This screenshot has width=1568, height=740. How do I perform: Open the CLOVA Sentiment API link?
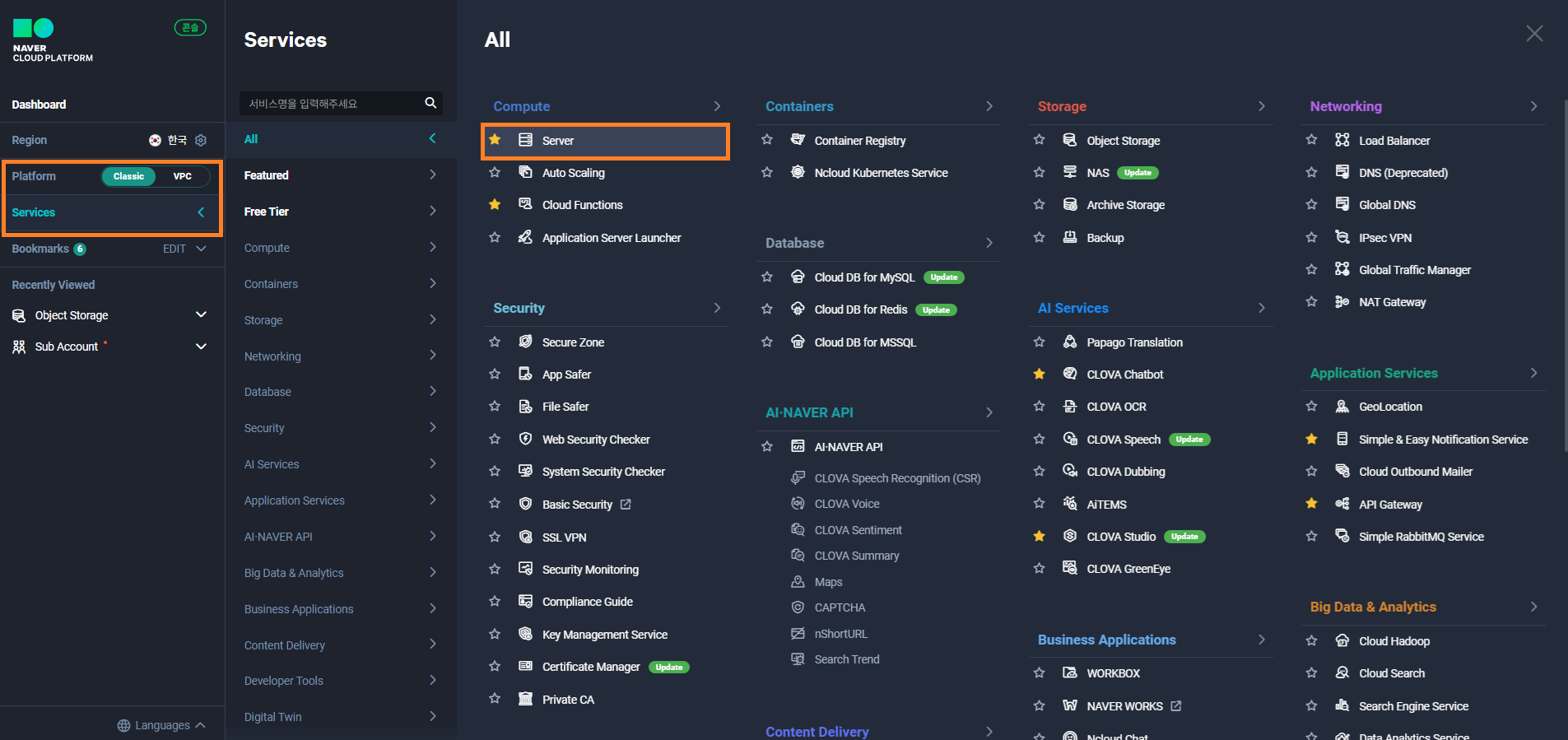click(858, 530)
